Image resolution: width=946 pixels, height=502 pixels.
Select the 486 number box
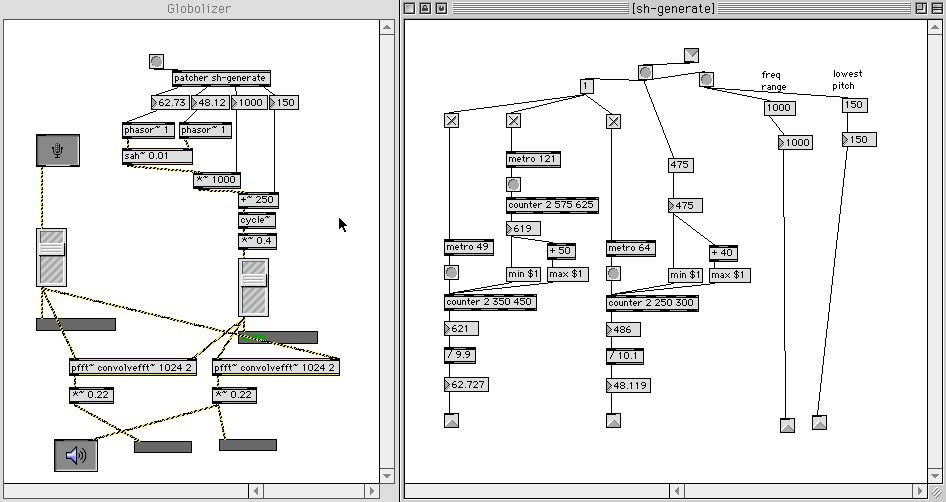point(623,329)
